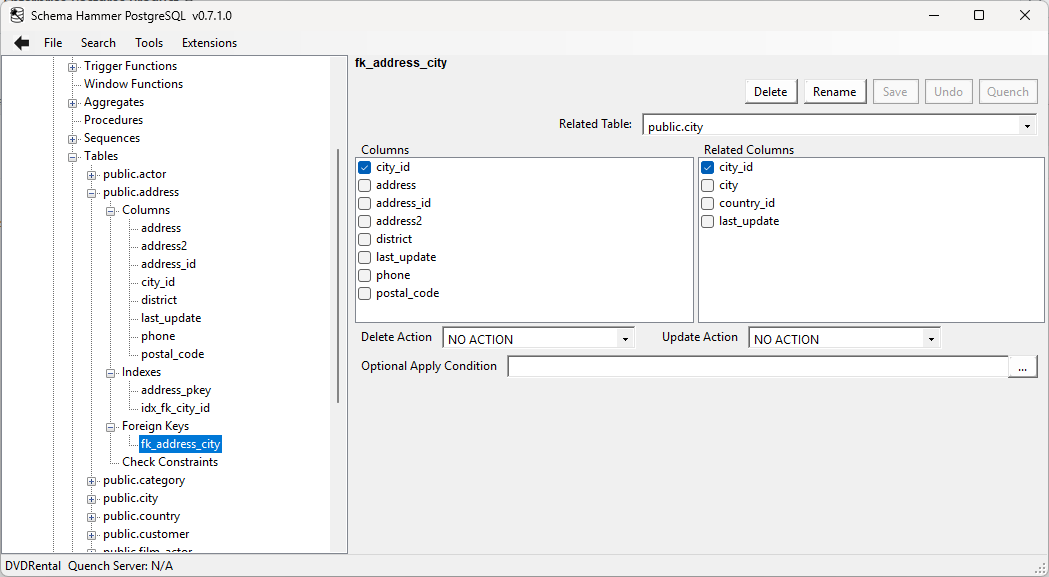Expand the Trigger Functions node
Viewport: 1049px width, 577px height.
71,66
